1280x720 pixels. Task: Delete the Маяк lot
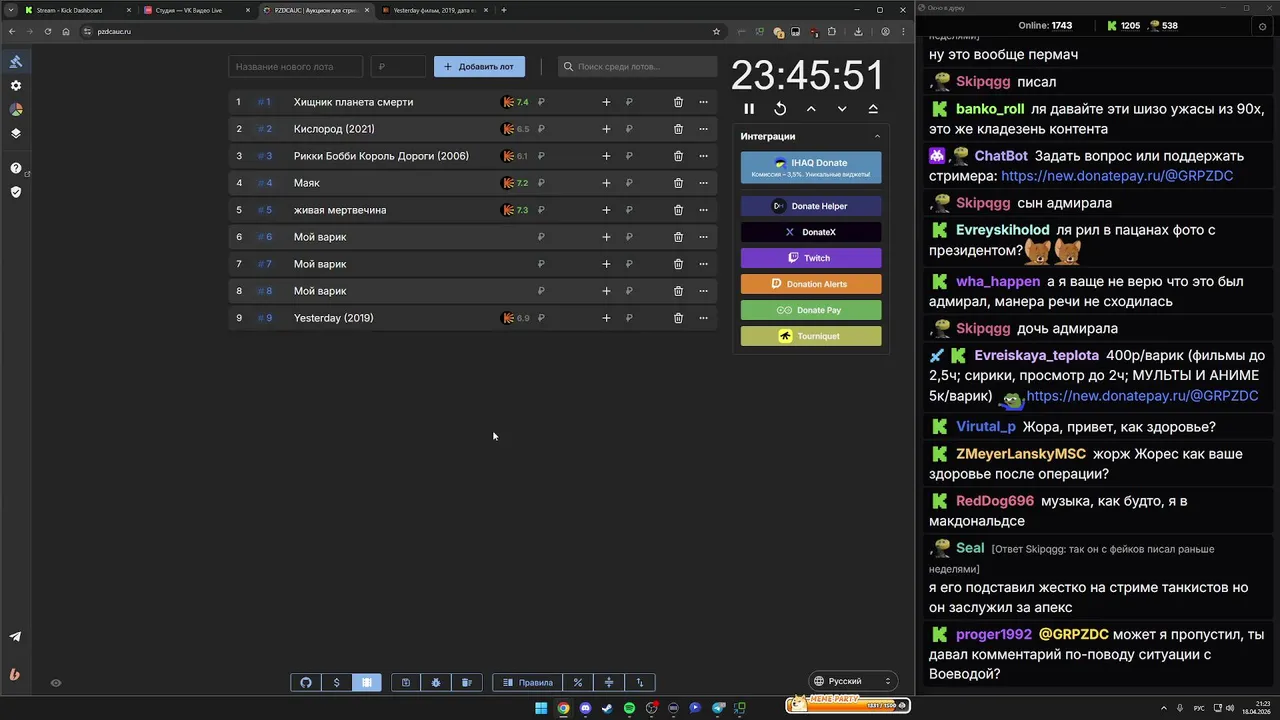pyautogui.click(x=678, y=183)
